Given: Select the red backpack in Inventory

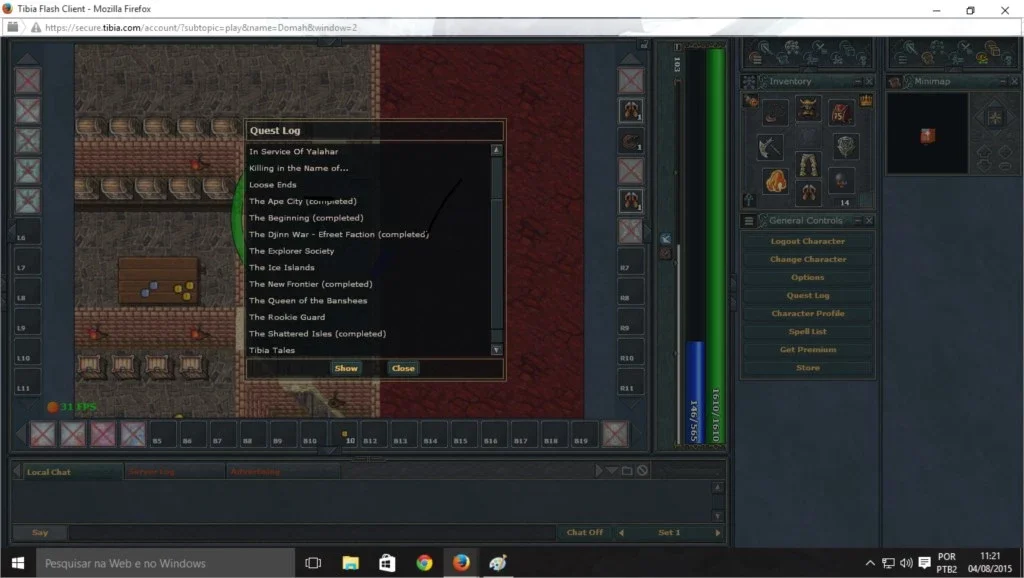Looking at the screenshot, I should [x=840, y=112].
